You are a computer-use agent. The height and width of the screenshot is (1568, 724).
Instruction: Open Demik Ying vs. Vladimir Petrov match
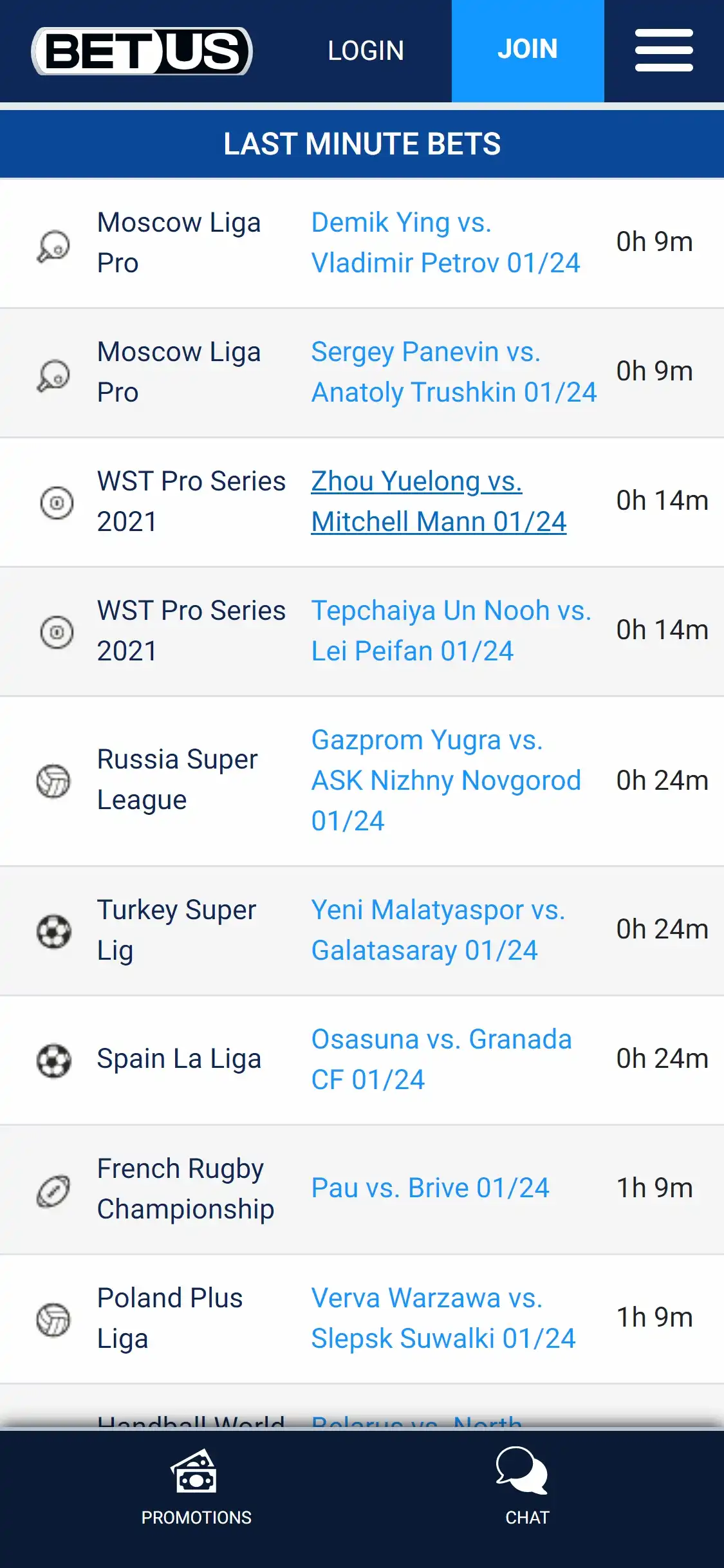[445, 243]
